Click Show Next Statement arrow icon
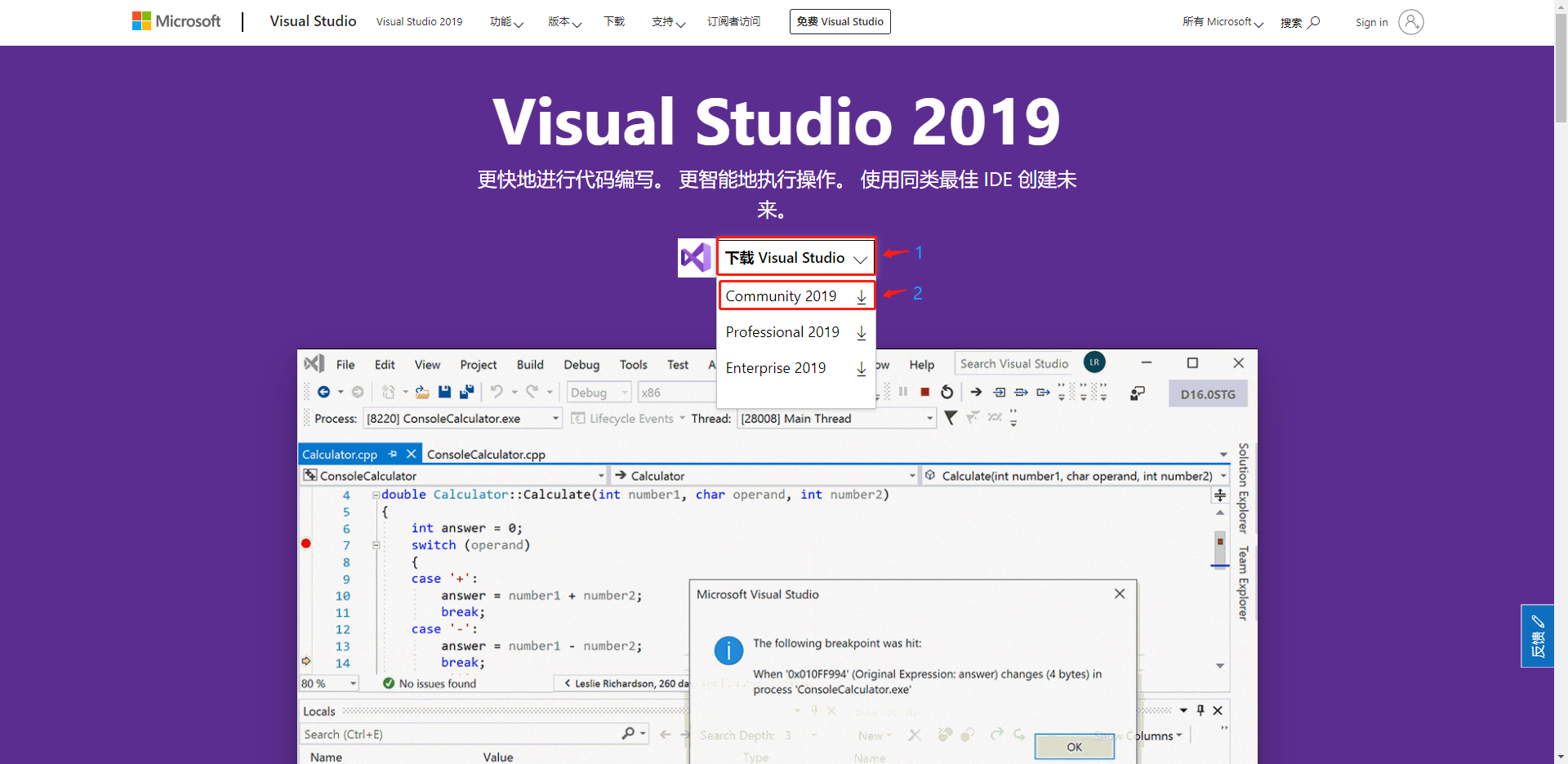The height and width of the screenshot is (764, 1568). 976,392
